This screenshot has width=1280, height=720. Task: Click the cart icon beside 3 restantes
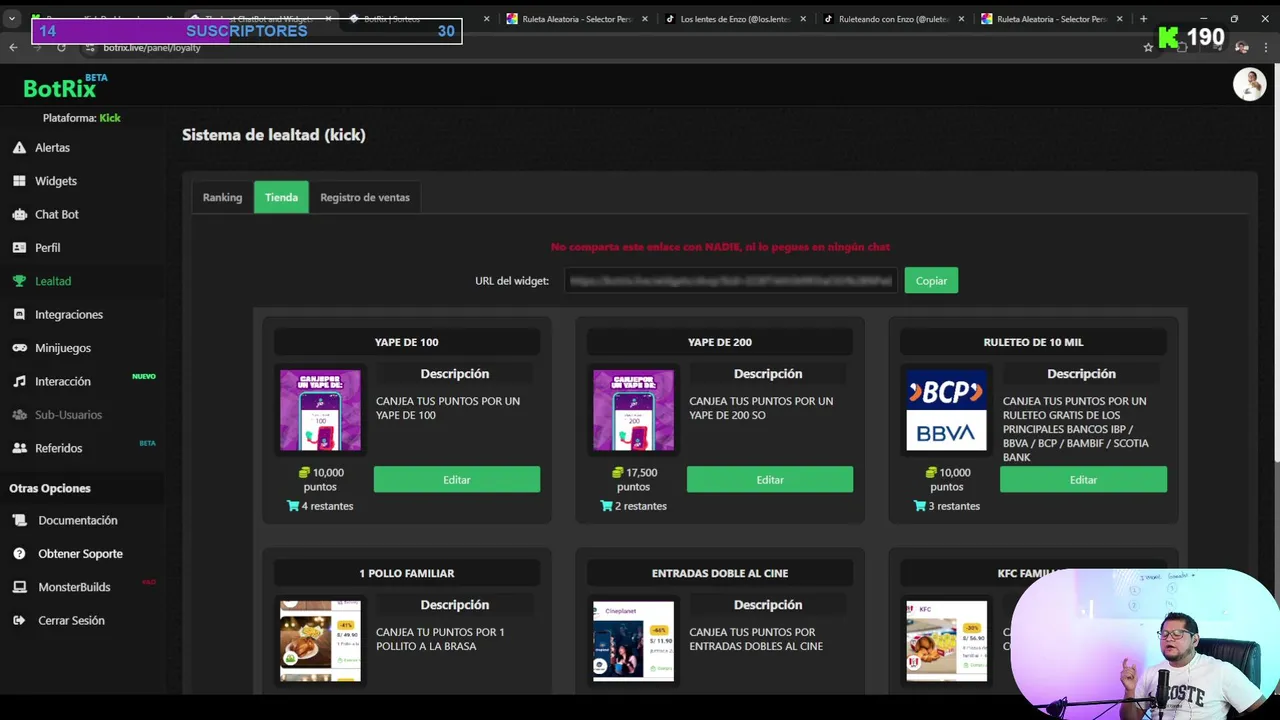tap(920, 506)
